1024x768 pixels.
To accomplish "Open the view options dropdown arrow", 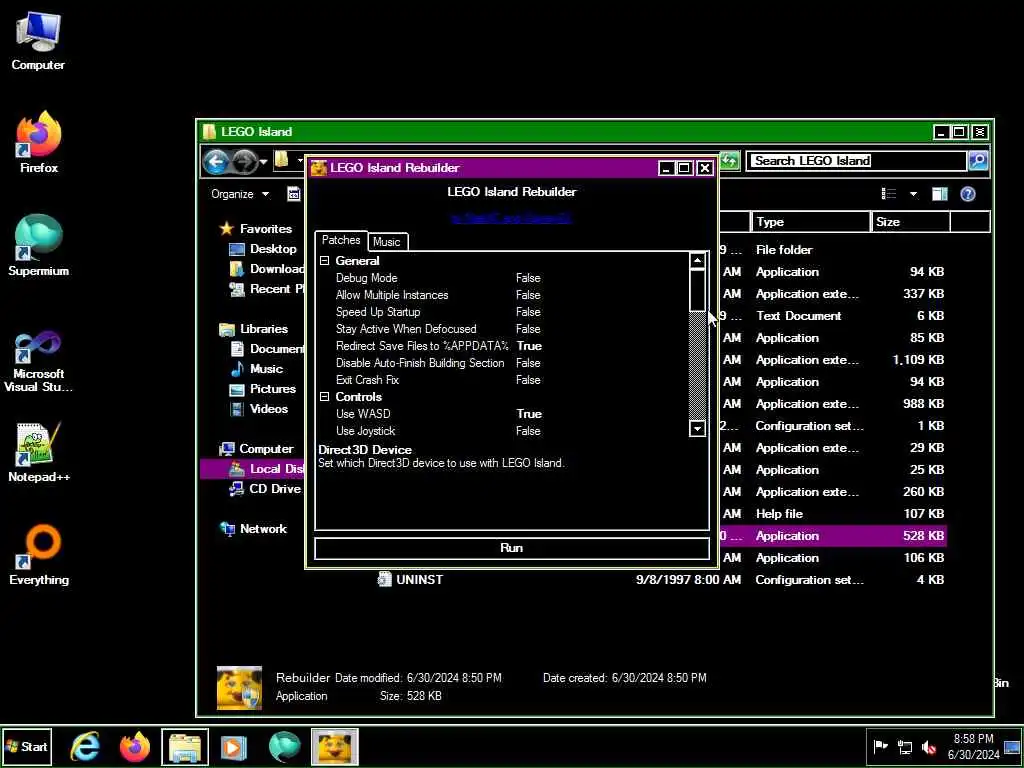I will click(x=913, y=194).
